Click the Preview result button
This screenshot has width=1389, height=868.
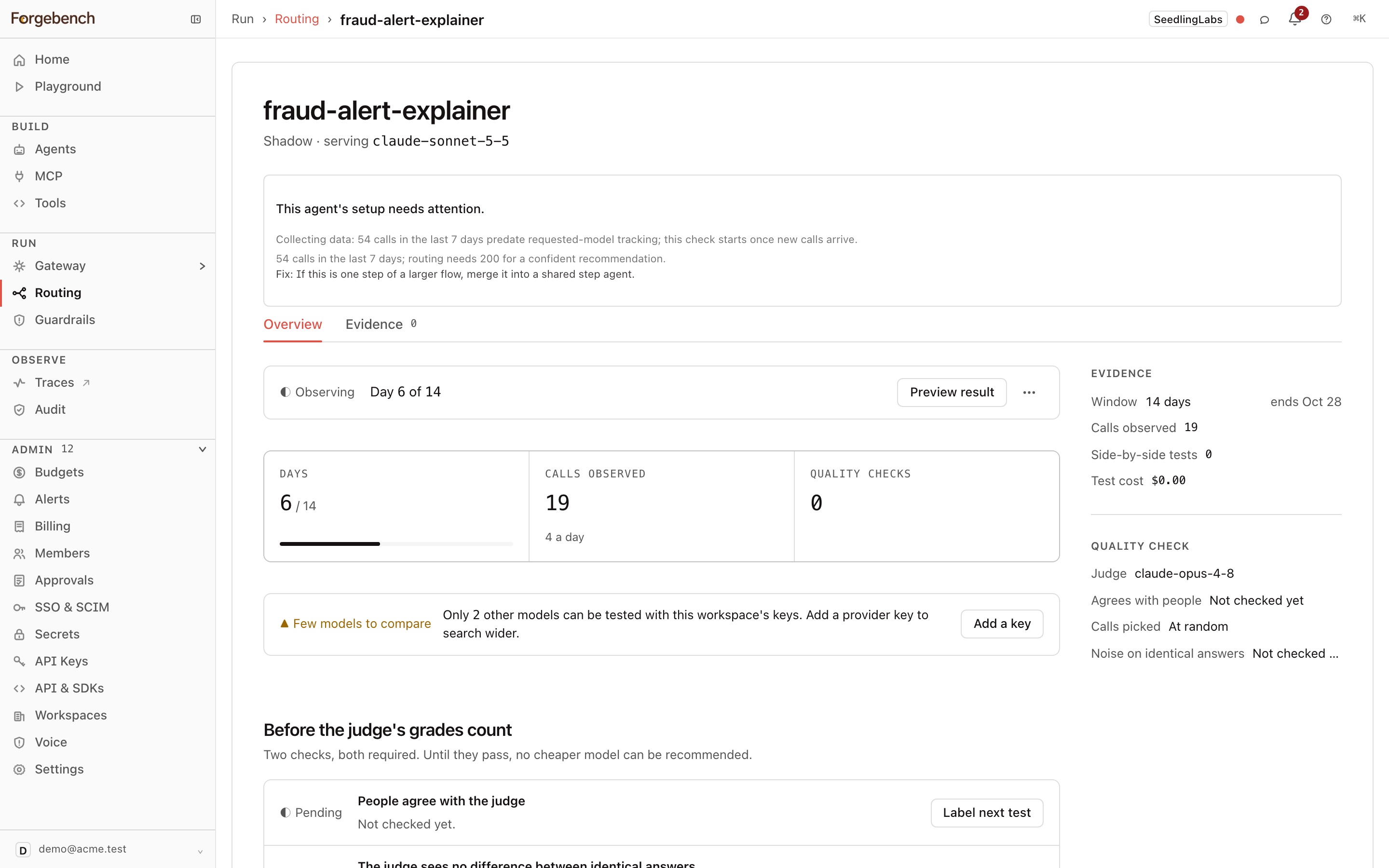tap(952, 392)
